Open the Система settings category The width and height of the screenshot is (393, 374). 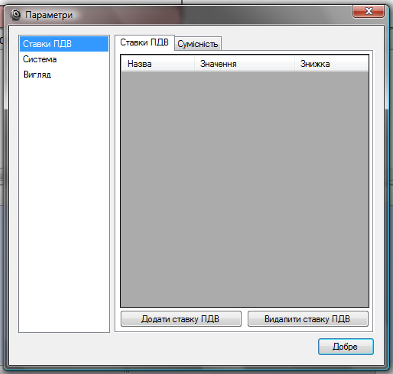tap(64, 59)
